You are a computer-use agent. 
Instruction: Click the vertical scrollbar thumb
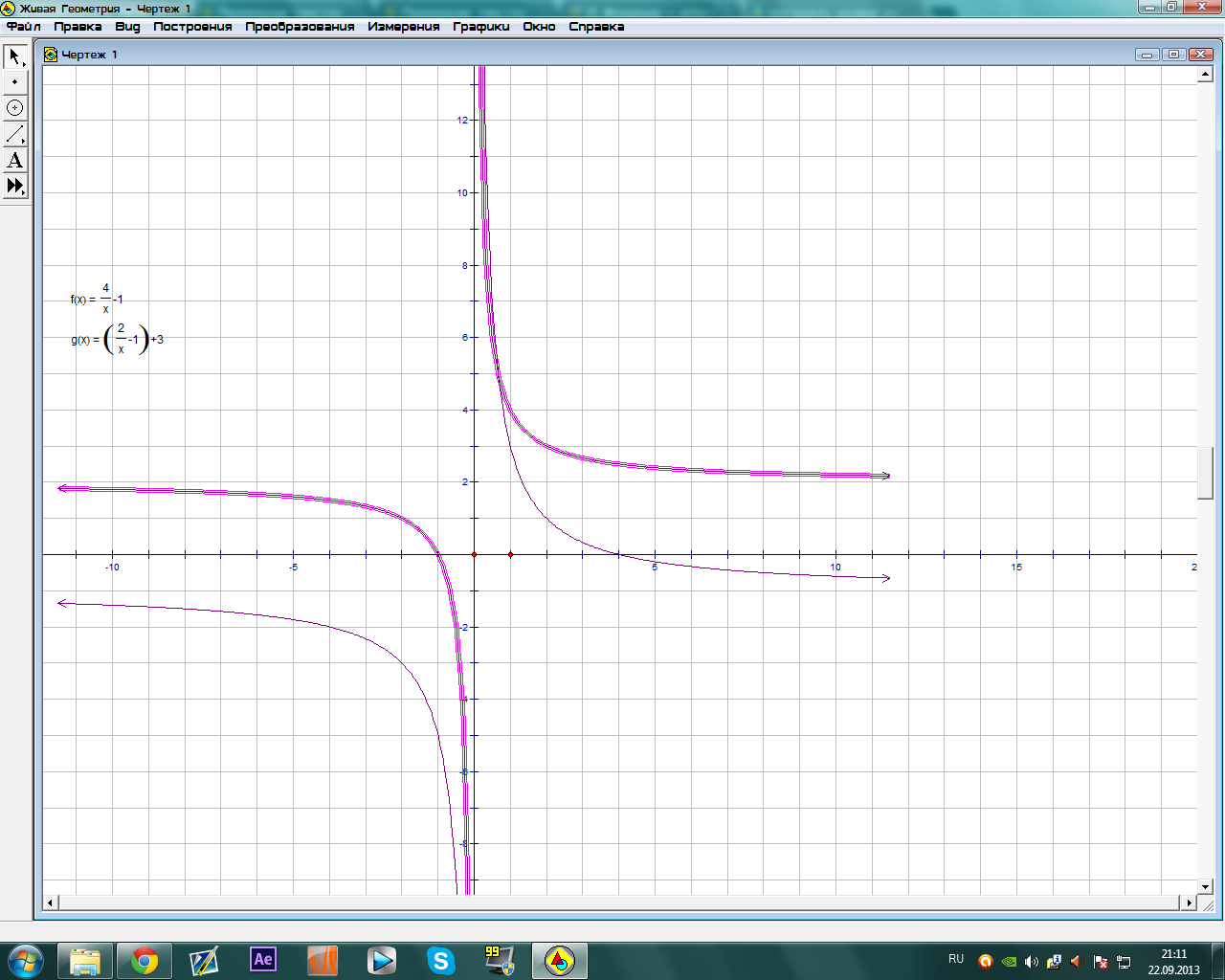(1205, 473)
